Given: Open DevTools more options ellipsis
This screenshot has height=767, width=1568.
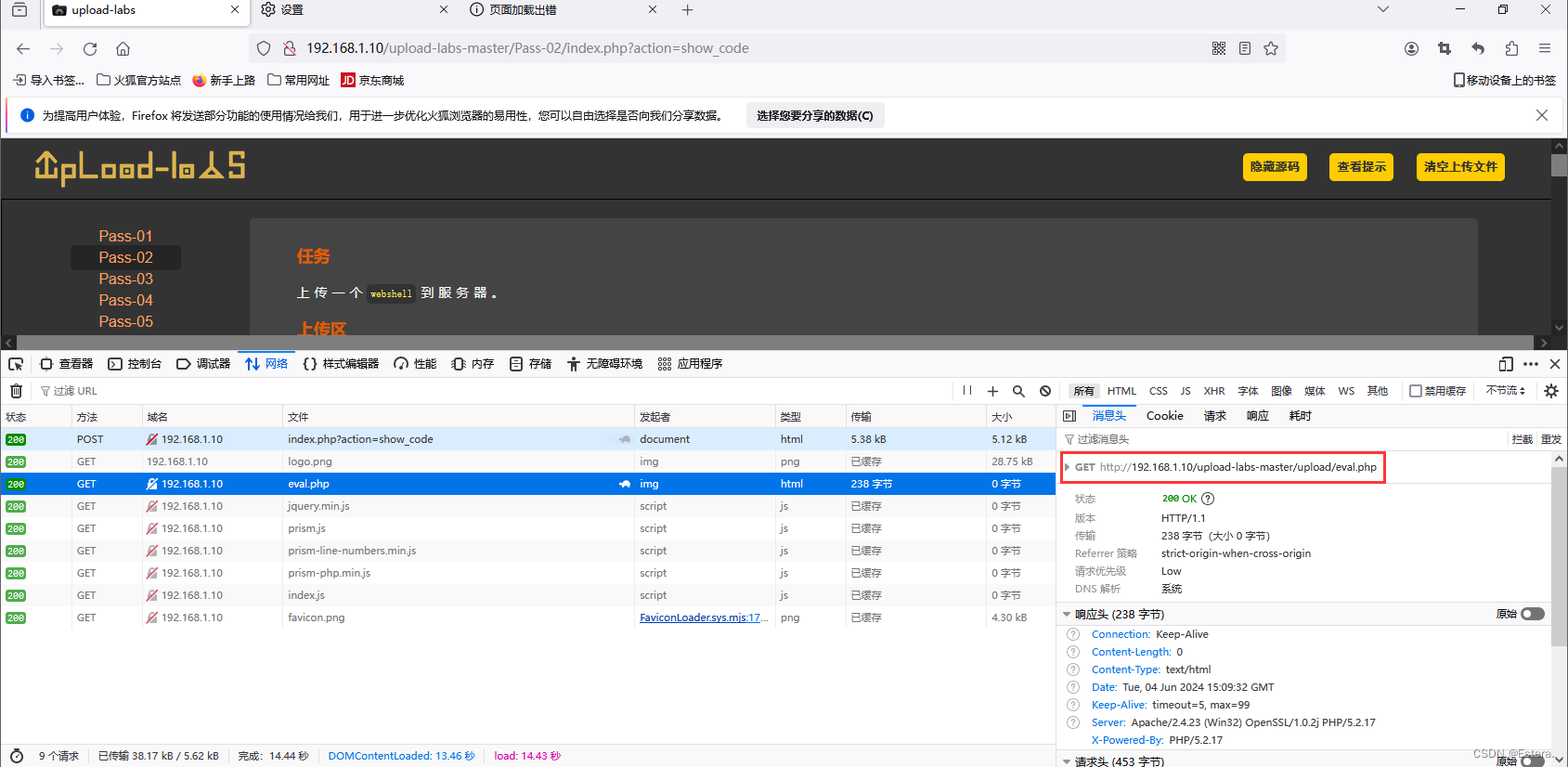Looking at the screenshot, I should (1531, 364).
